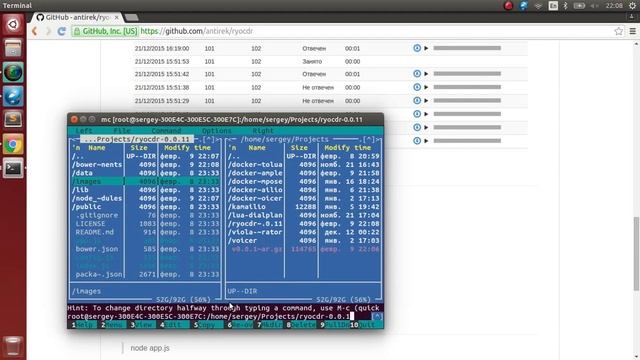This screenshot has height=360, width=640.
Task: Go back in Chrome
Action: point(35,31)
